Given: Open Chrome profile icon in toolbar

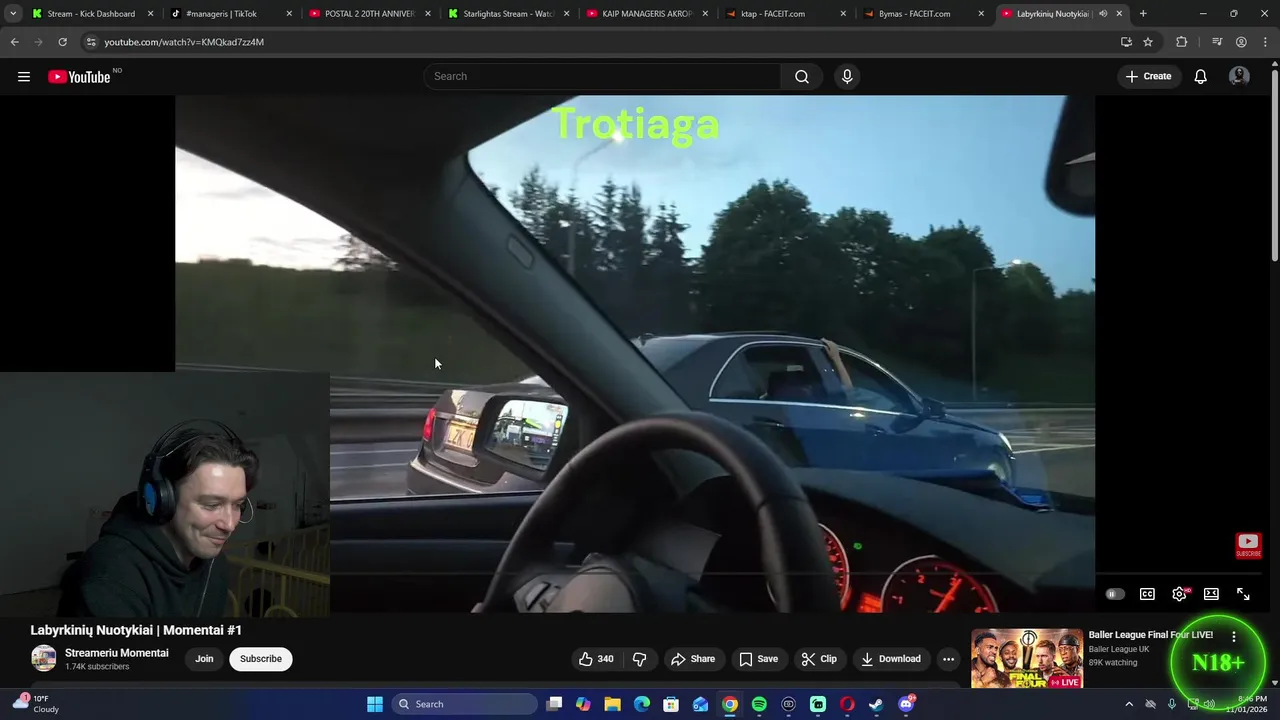Looking at the screenshot, I should coord(1241,42).
